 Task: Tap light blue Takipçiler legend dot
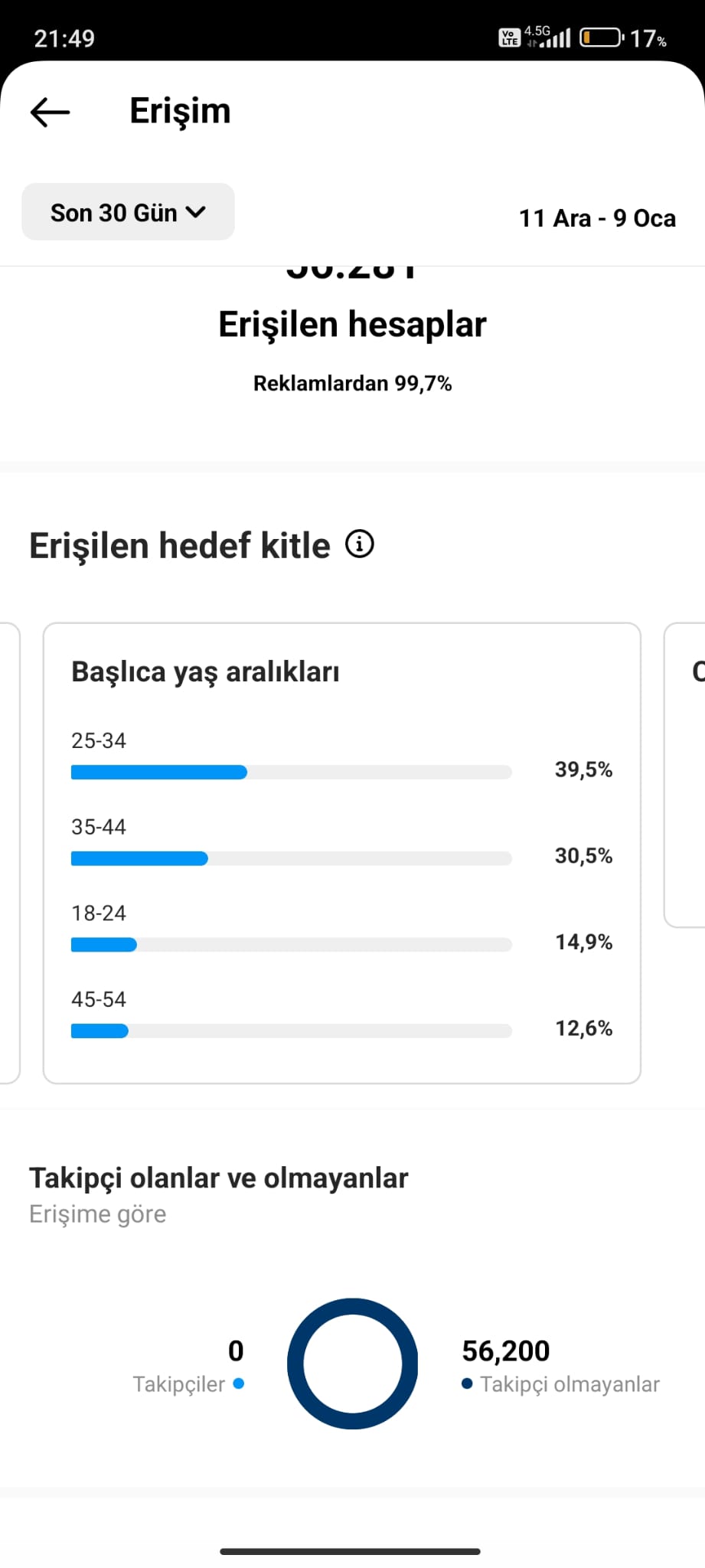(238, 1383)
